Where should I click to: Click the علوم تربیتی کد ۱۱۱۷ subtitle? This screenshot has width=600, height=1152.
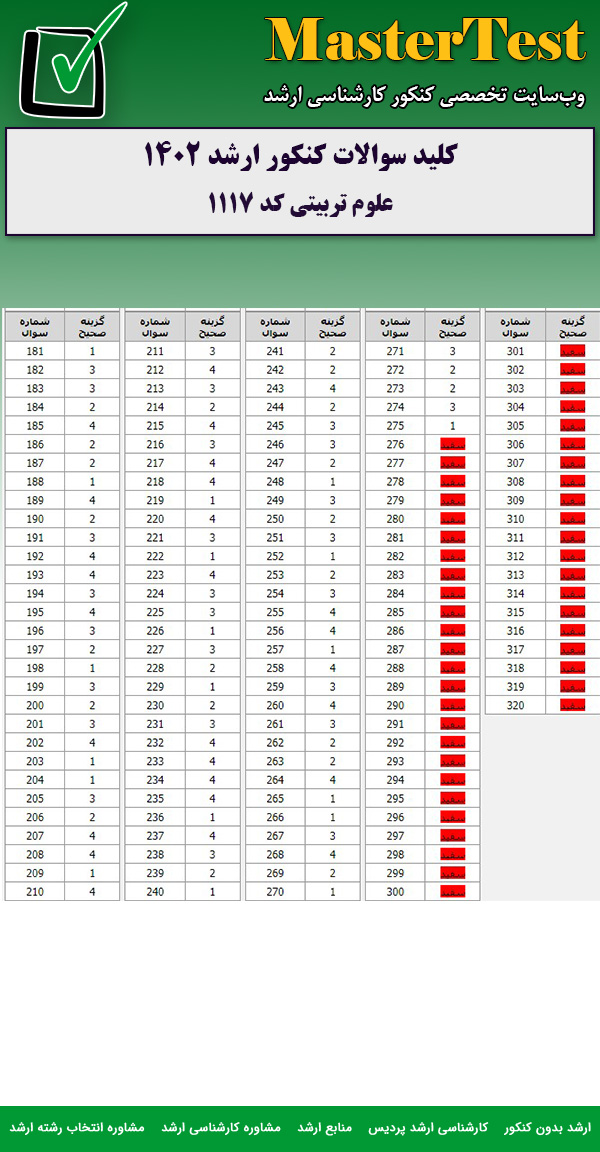tap(300, 204)
